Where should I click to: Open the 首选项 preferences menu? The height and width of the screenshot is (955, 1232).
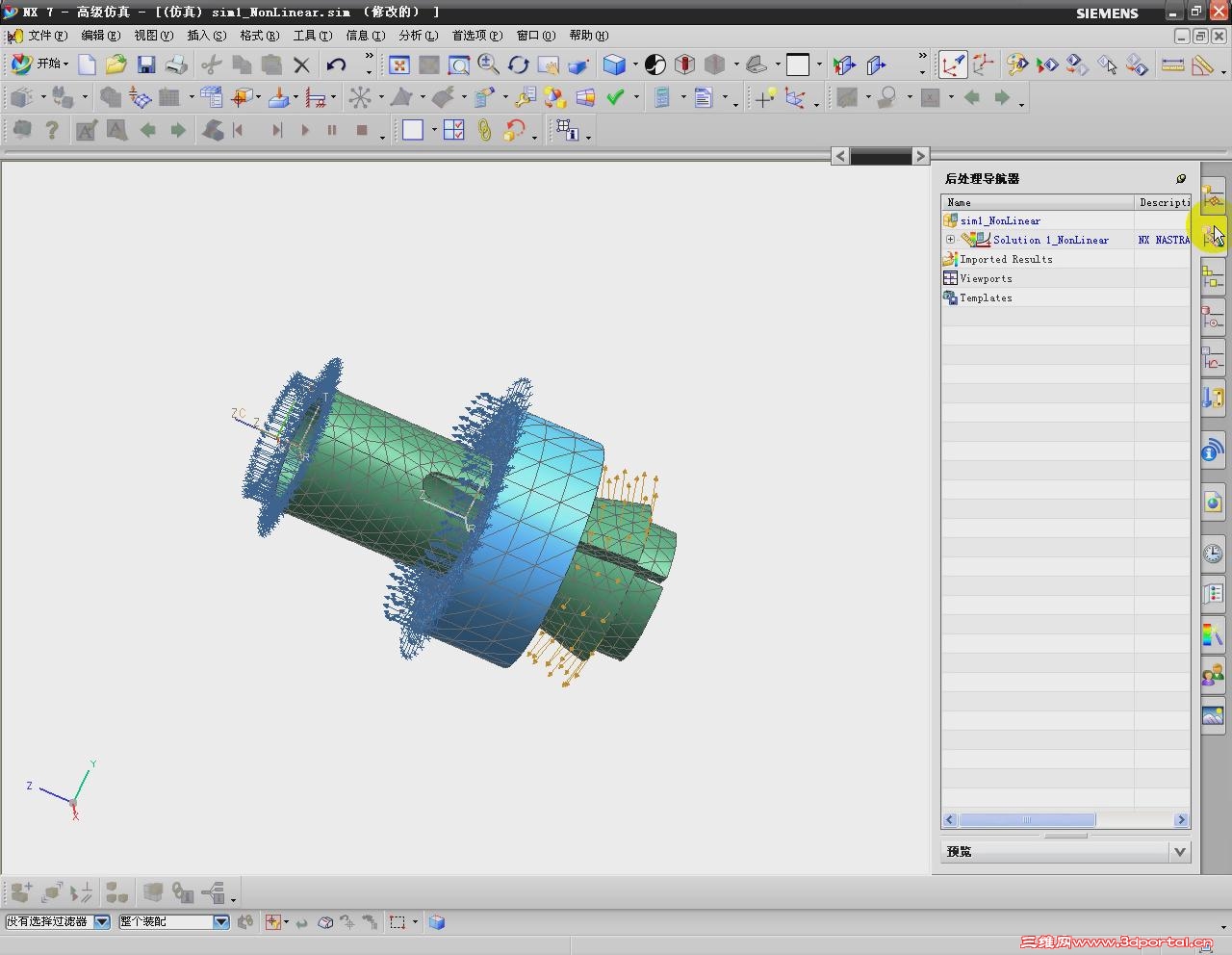tap(476, 36)
